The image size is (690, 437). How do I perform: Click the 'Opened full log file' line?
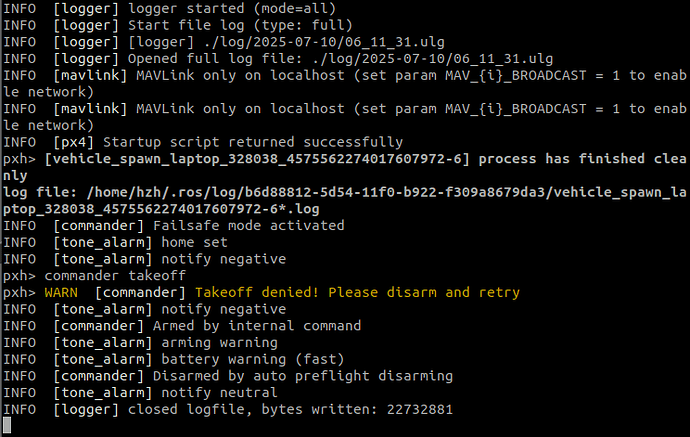pos(278,59)
